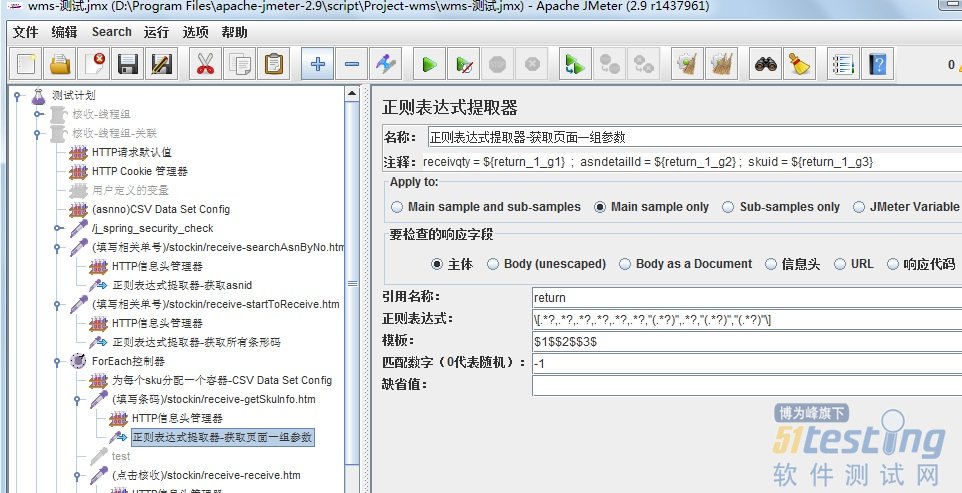Click Remote stop all icon

(609, 64)
